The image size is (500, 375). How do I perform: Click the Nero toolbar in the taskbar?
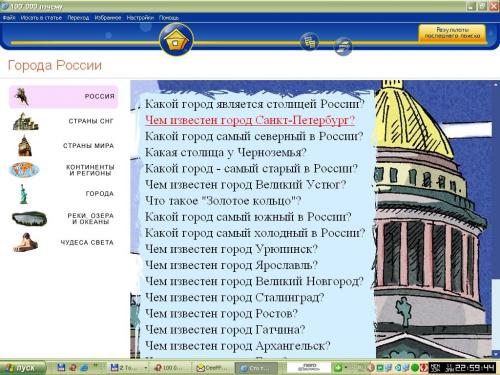point(308,368)
